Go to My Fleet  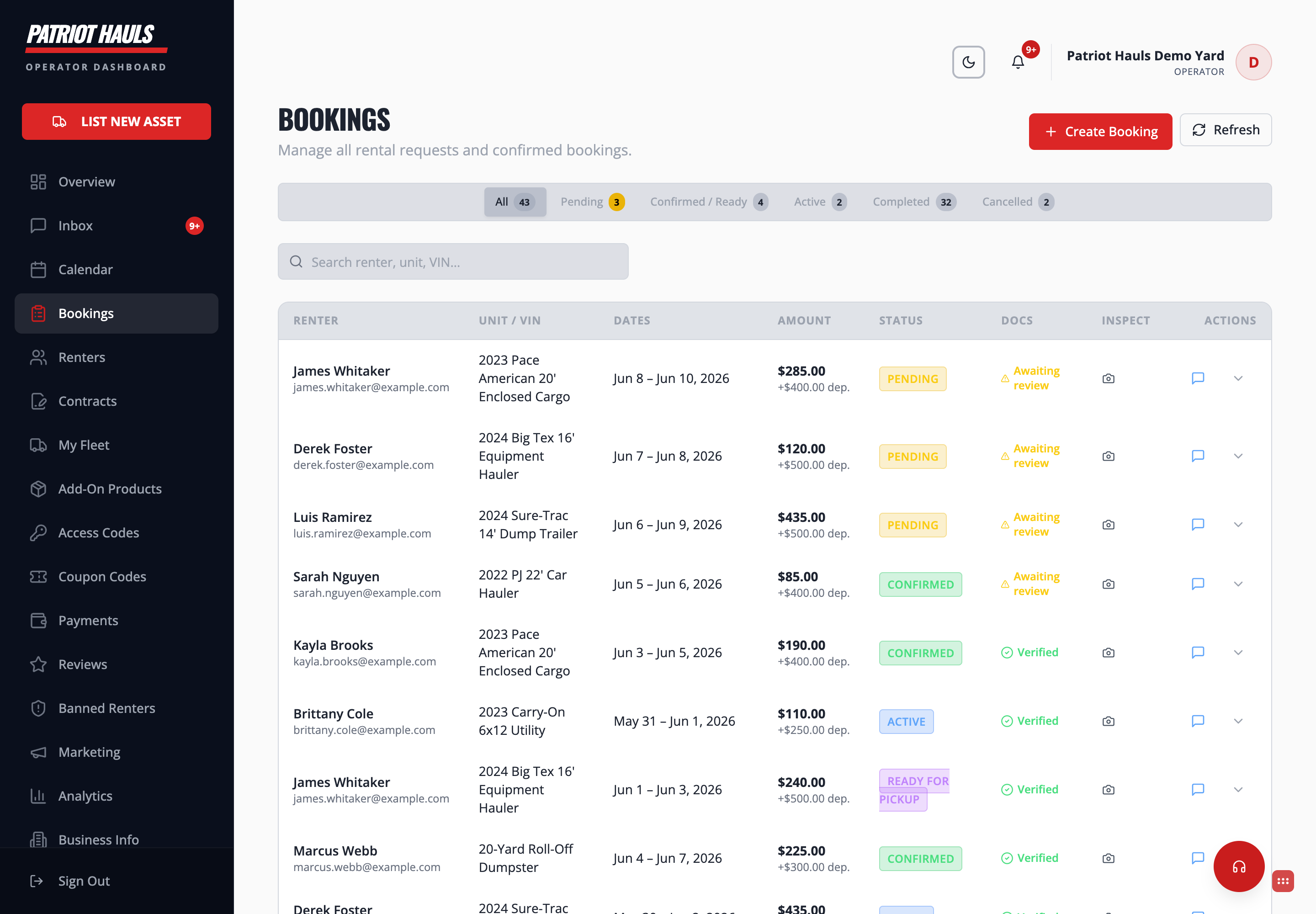(116, 445)
